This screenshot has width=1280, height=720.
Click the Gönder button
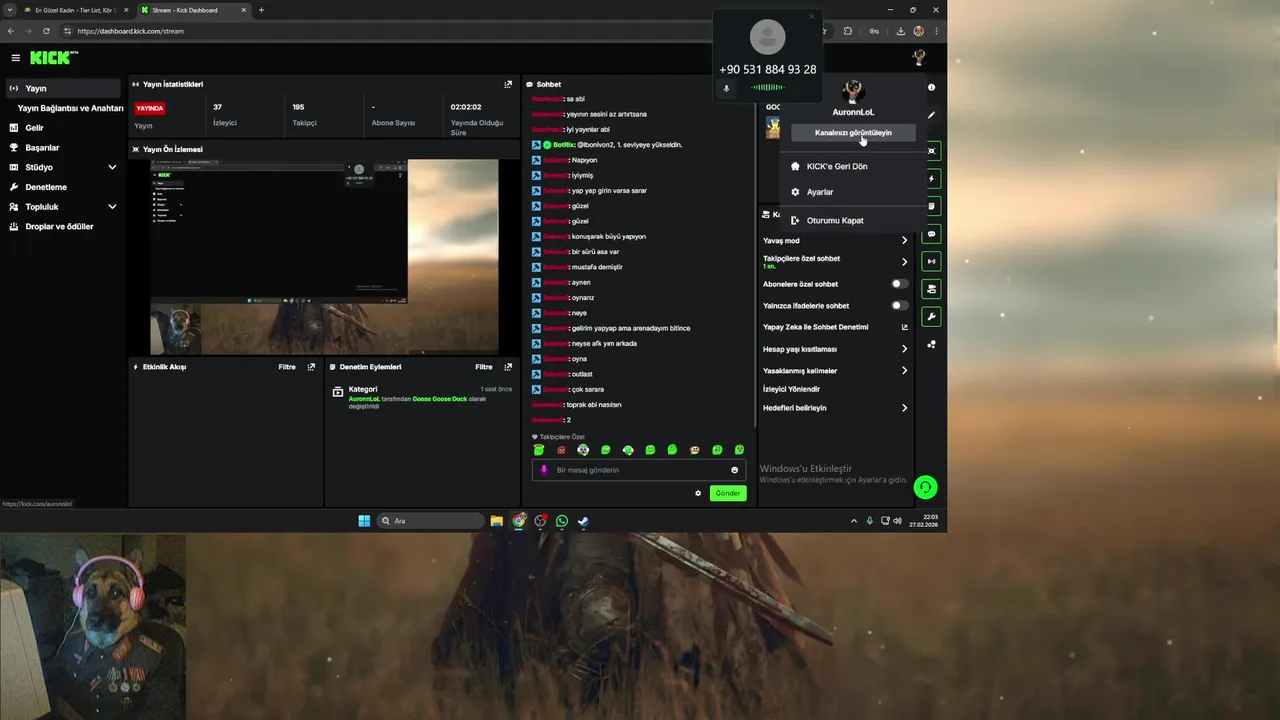(728, 493)
